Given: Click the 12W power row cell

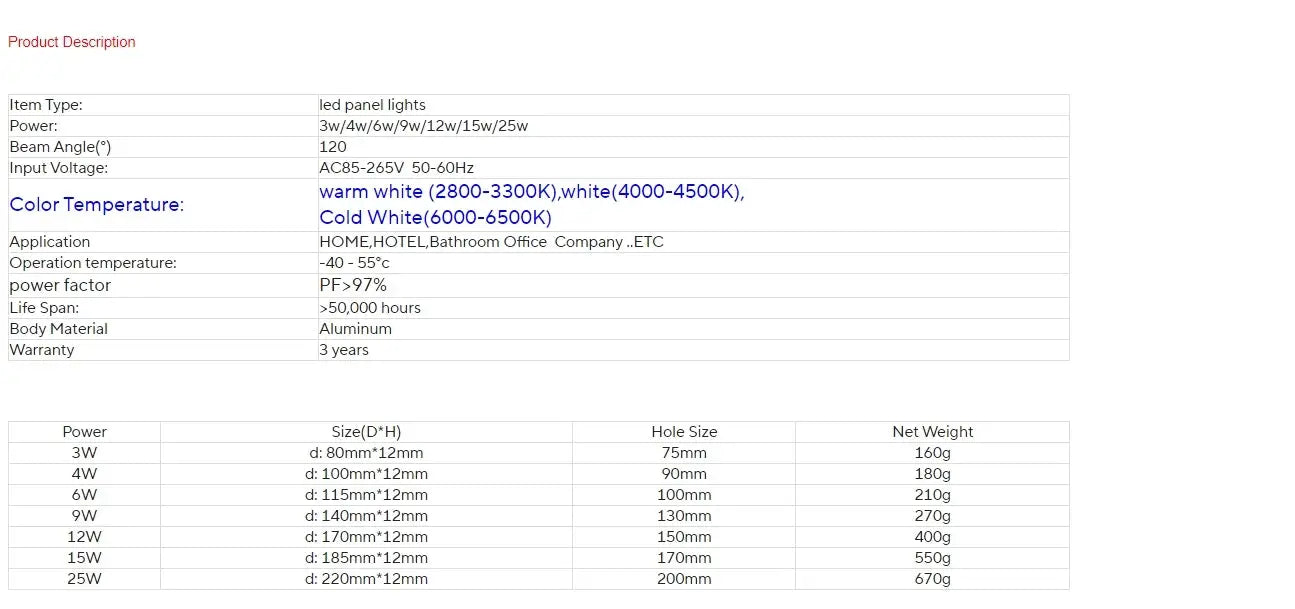Looking at the screenshot, I should point(84,537).
